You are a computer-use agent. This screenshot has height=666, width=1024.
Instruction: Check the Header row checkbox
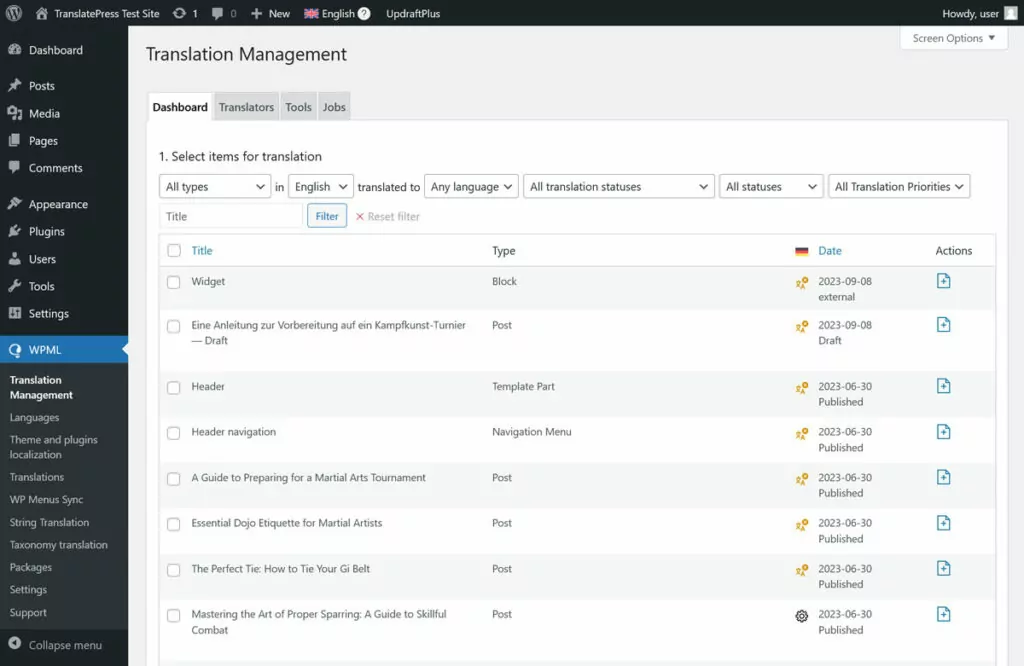[173, 387]
